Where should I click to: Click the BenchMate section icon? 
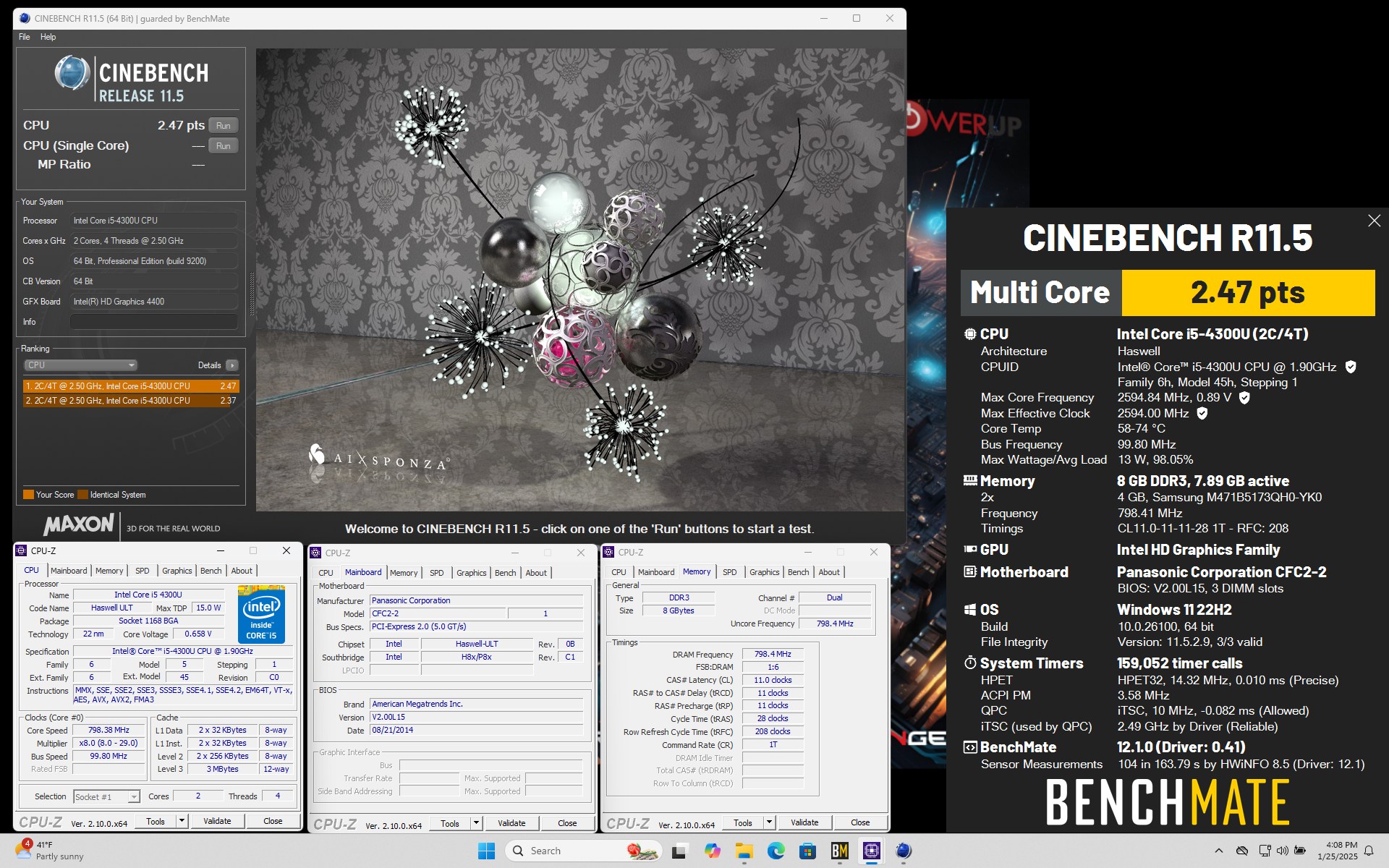click(x=970, y=747)
